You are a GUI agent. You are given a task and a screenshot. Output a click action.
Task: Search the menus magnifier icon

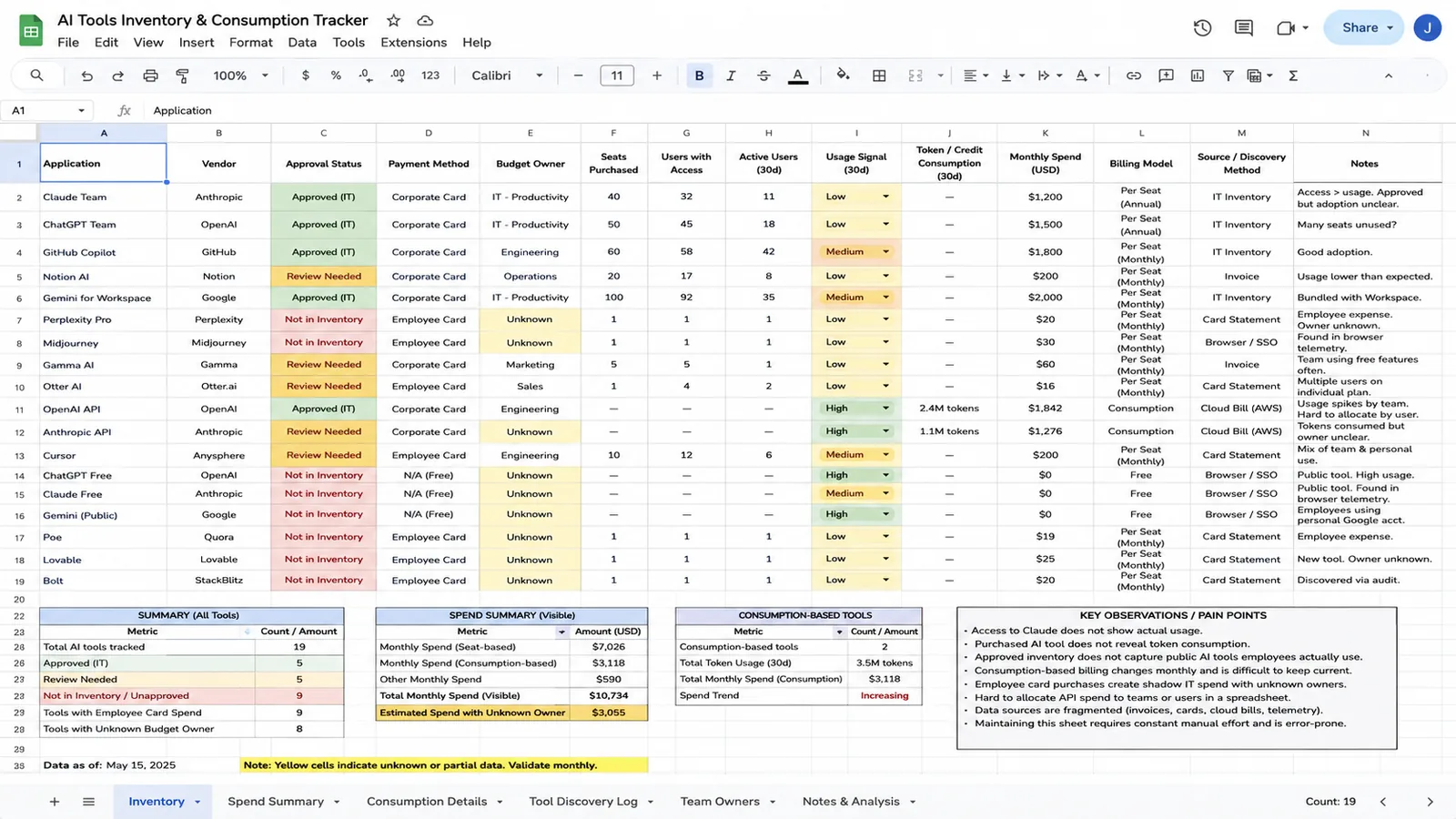pyautogui.click(x=36, y=76)
